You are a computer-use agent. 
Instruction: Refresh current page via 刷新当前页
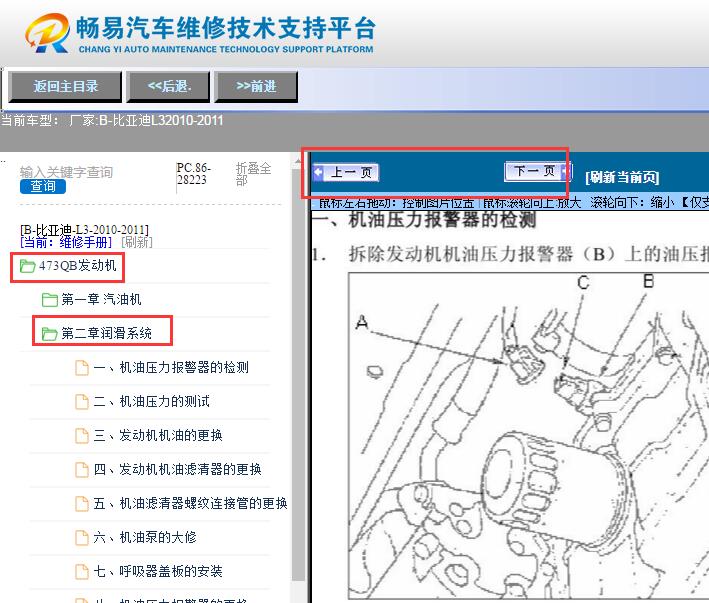pos(622,177)
